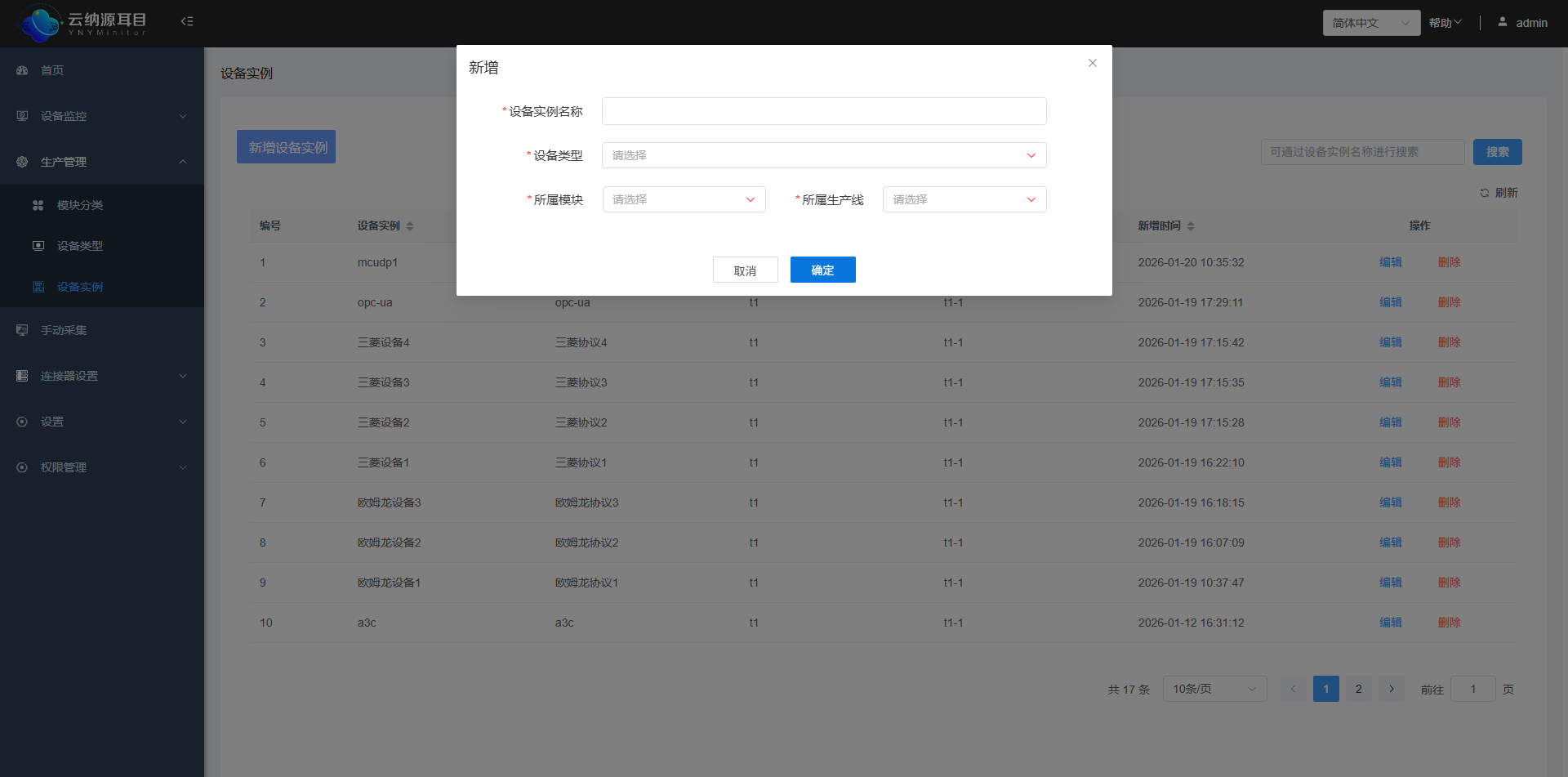The height and width of the screenshot is (777, 1568).
Task: Click the 设置 gear icon
Action: [21, 422]
